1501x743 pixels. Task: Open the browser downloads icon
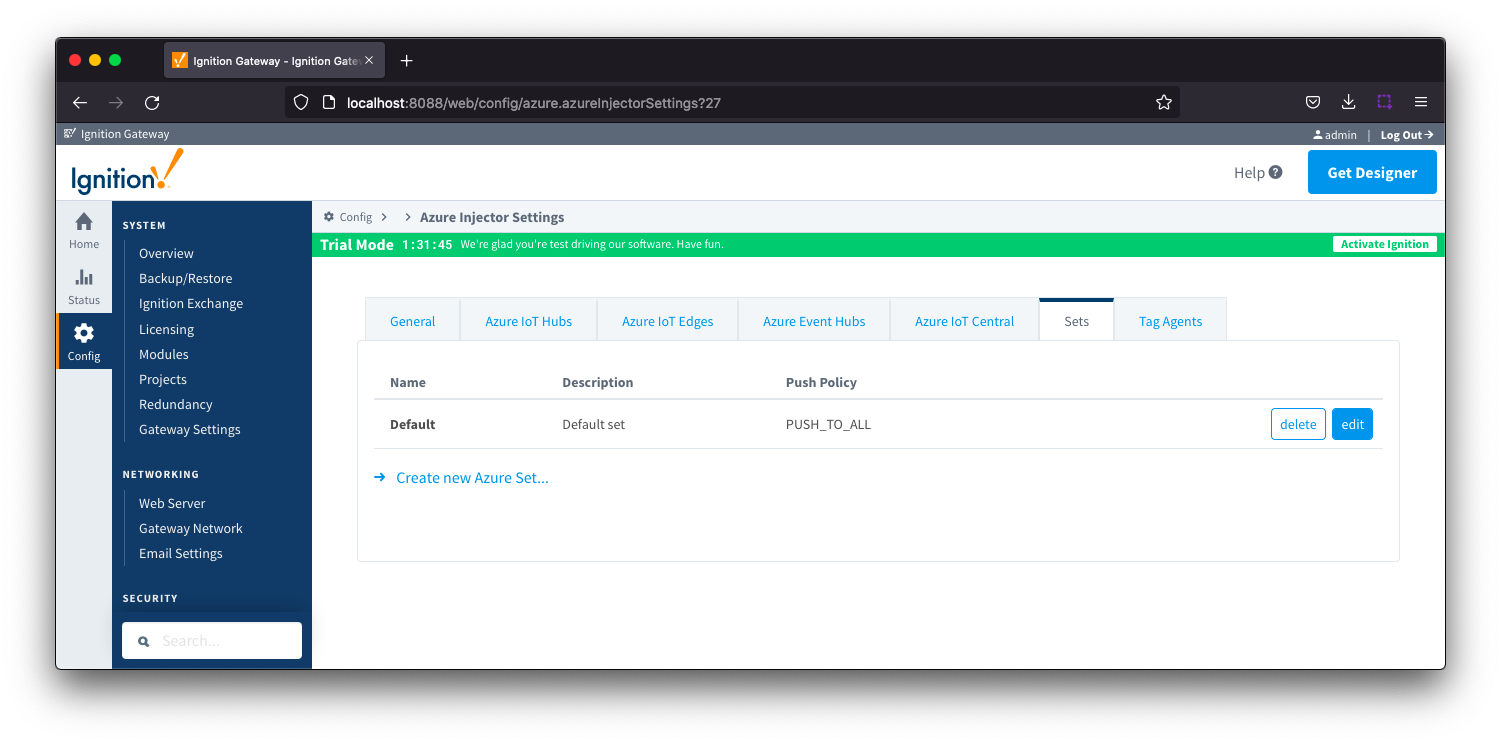pyautogui.click(x=1348, y=102)
